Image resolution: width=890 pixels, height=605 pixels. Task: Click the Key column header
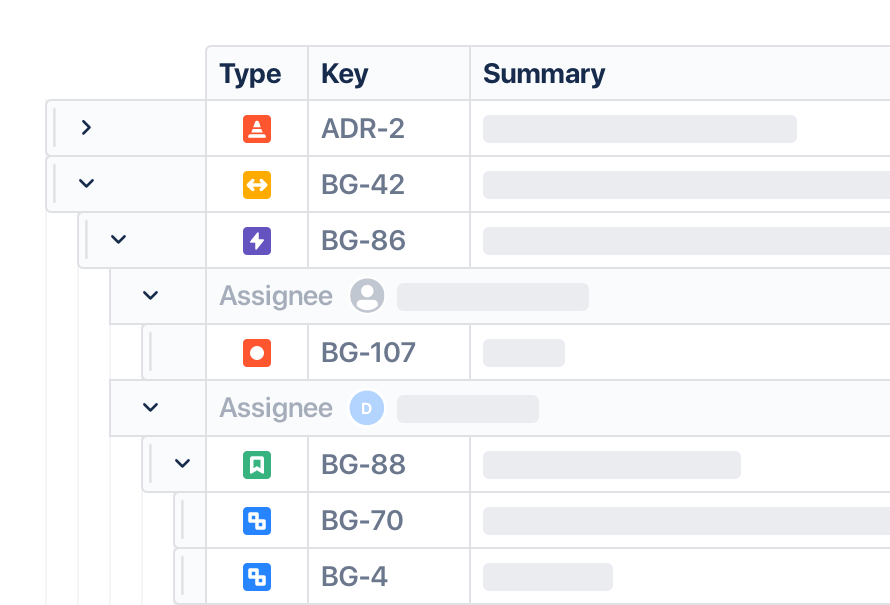[x=345, y=74]
